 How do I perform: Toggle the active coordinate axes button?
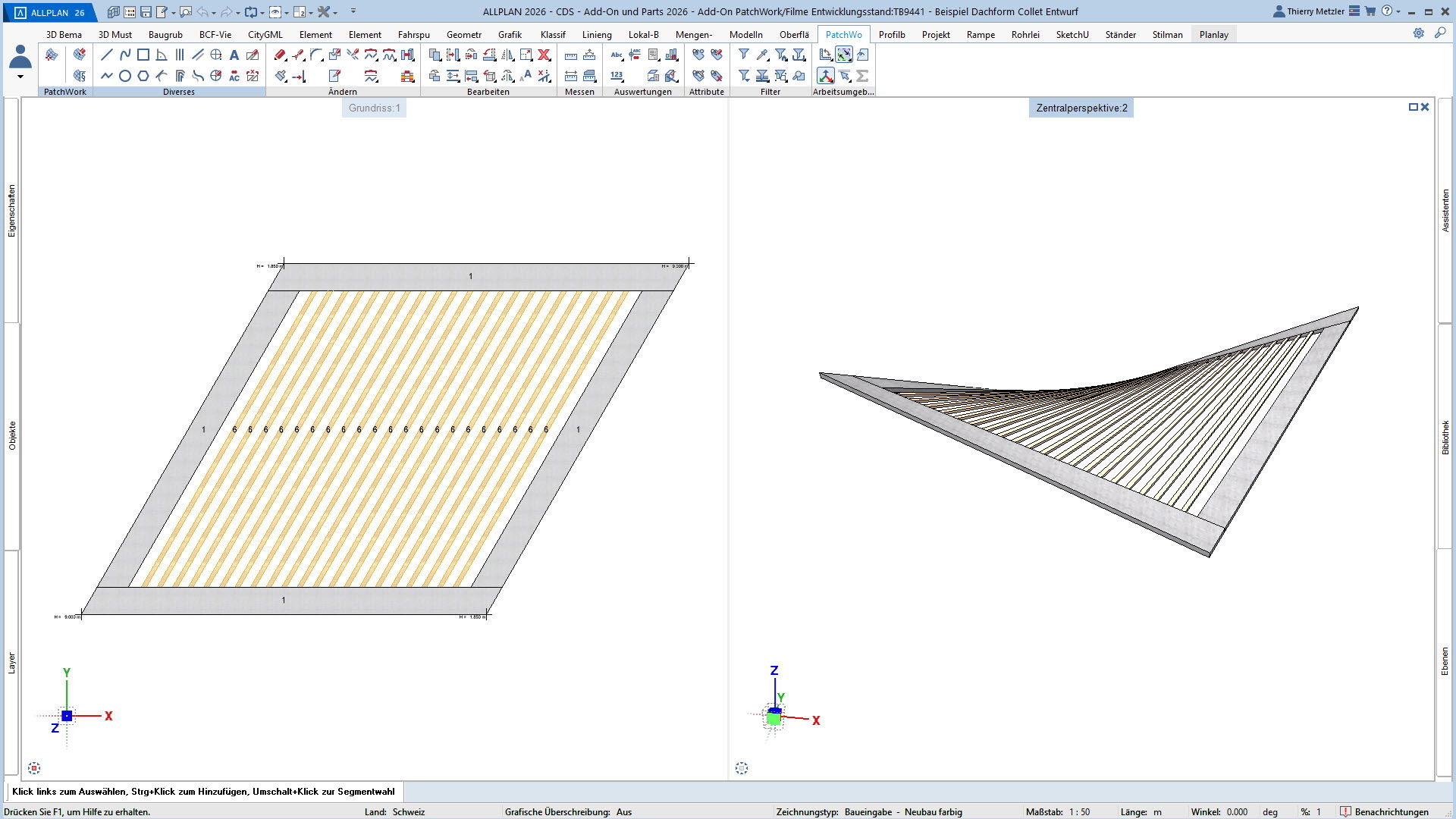coord(826,76)
